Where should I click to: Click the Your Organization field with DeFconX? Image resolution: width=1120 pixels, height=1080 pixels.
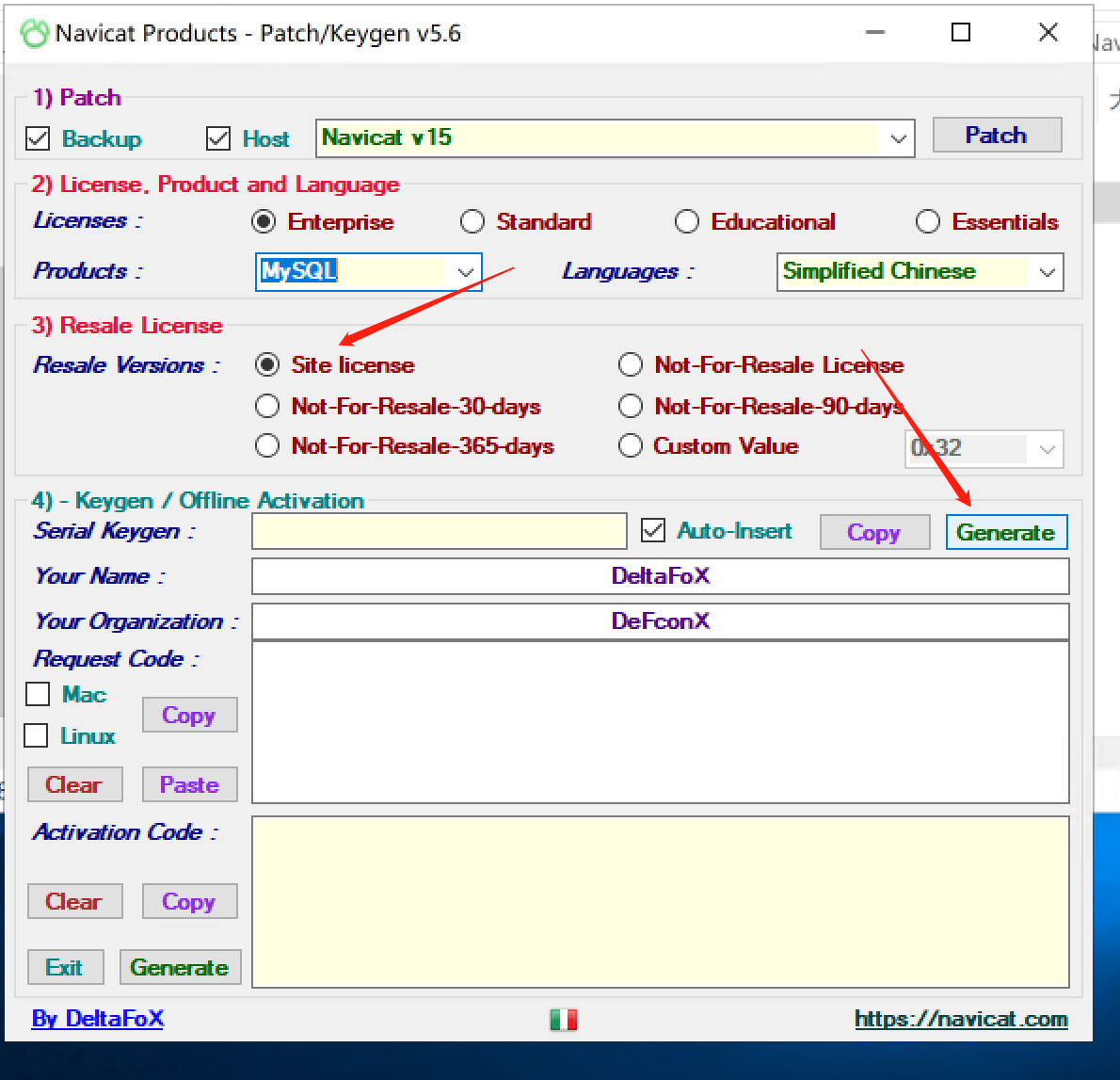click(x=661, y=621)
